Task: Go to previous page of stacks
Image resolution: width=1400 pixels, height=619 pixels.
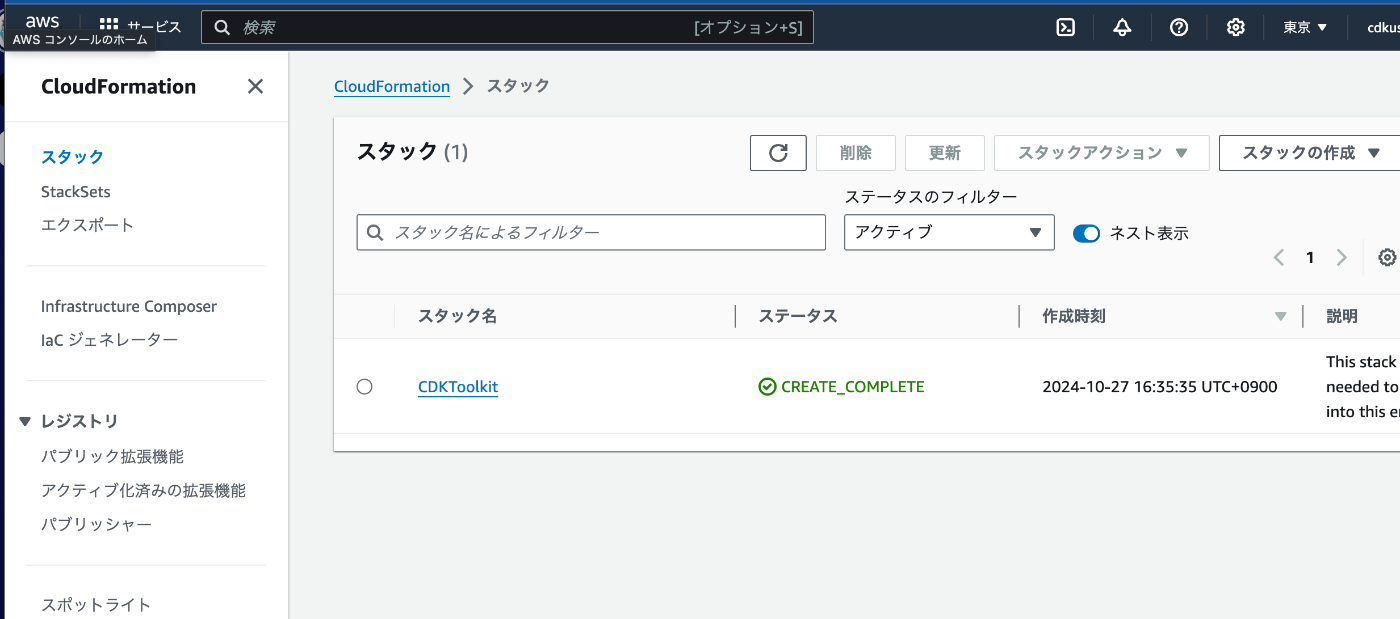Action: point(1279,257)
